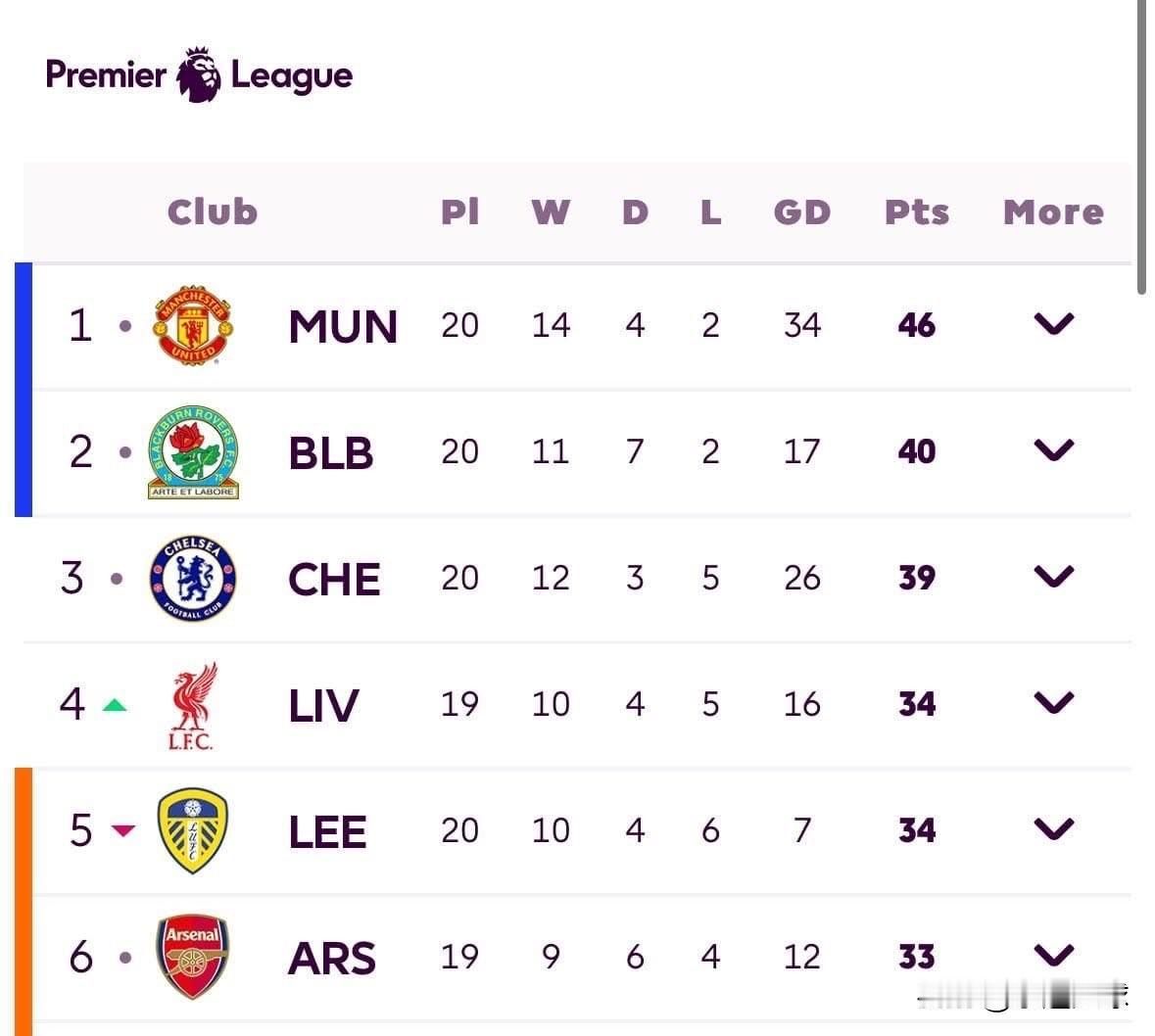Click the Liverpool club crest

coord(193,704)
